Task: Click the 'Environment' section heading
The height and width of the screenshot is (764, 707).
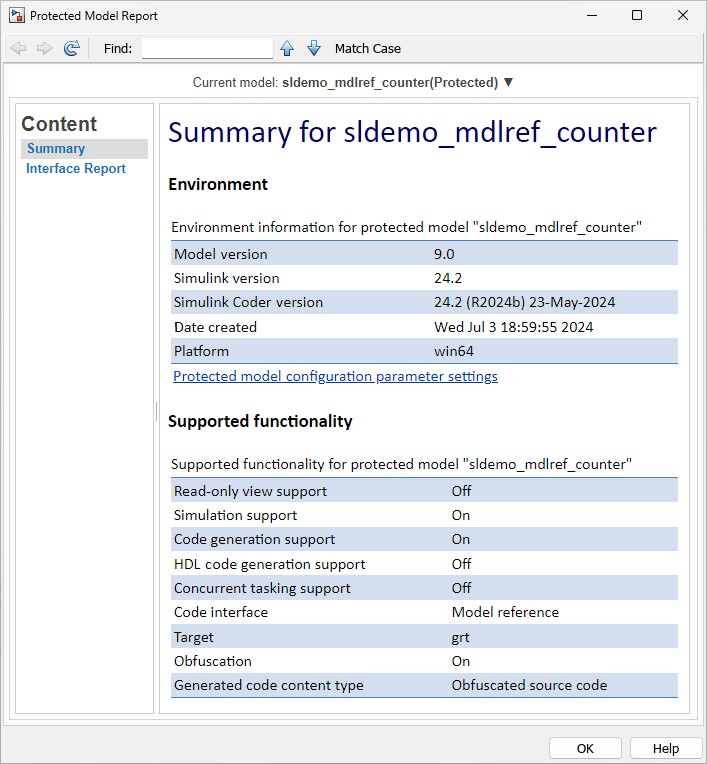Action: [x=218, y=184]
